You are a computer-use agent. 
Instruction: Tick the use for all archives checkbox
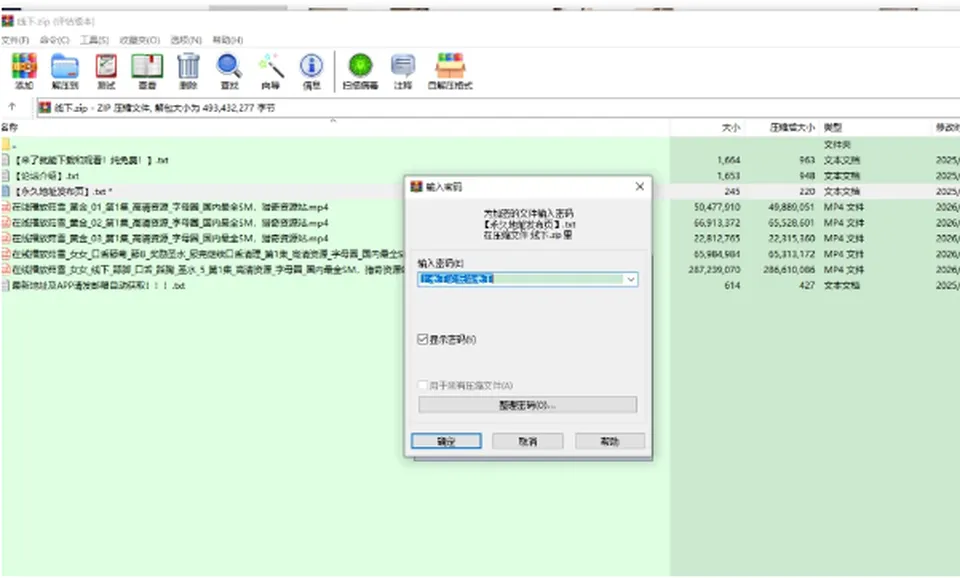coord(422,385)
